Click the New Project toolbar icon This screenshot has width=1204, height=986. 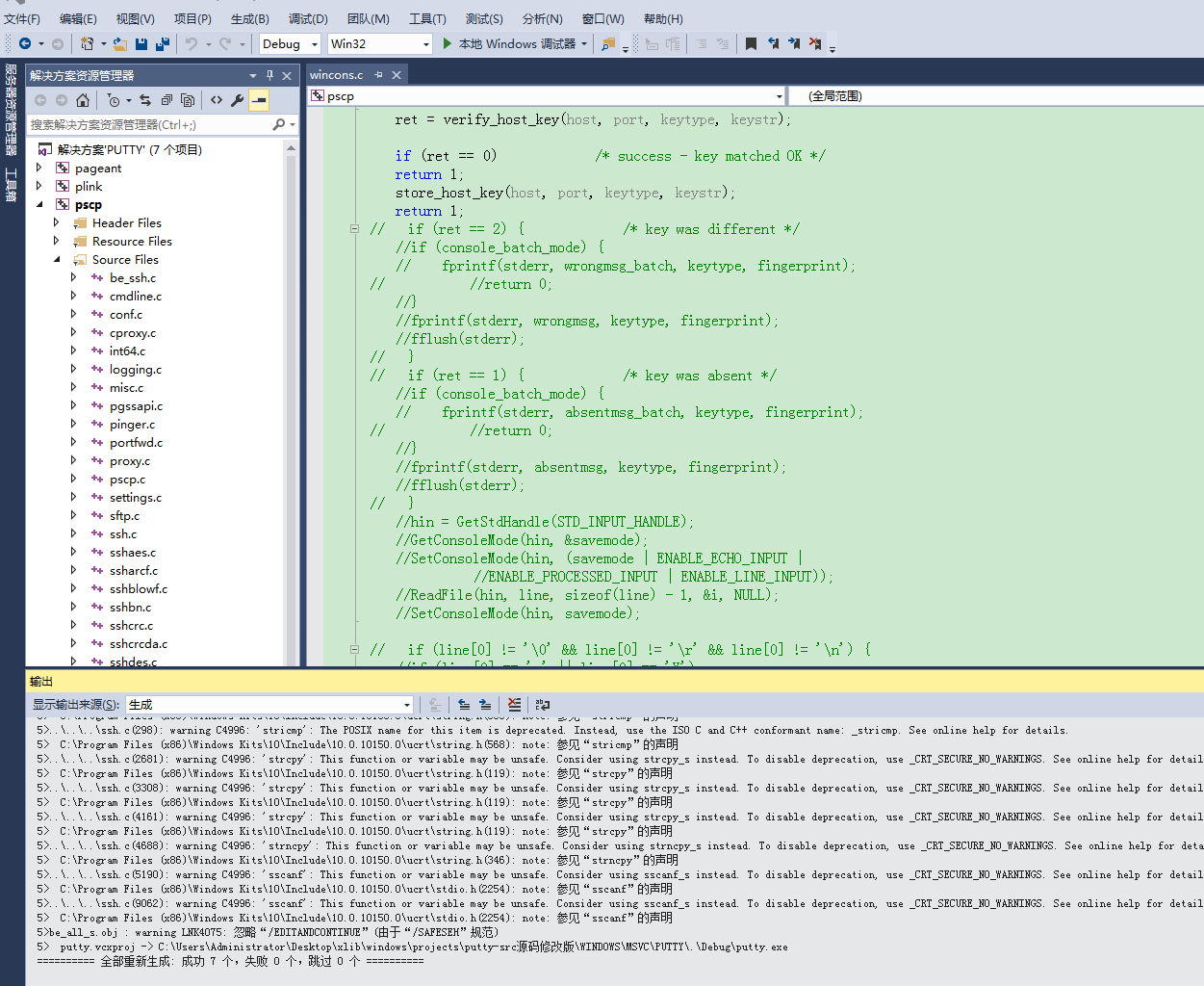(x=87, y=43)
